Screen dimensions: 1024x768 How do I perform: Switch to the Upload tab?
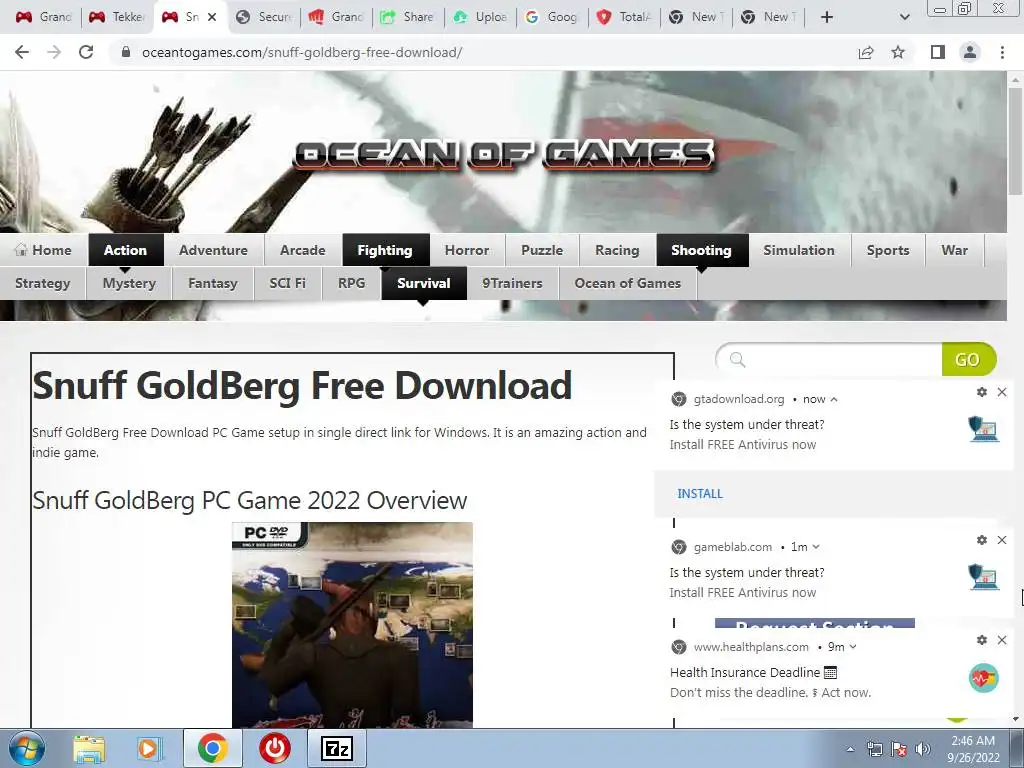click(x=481, y=17)
